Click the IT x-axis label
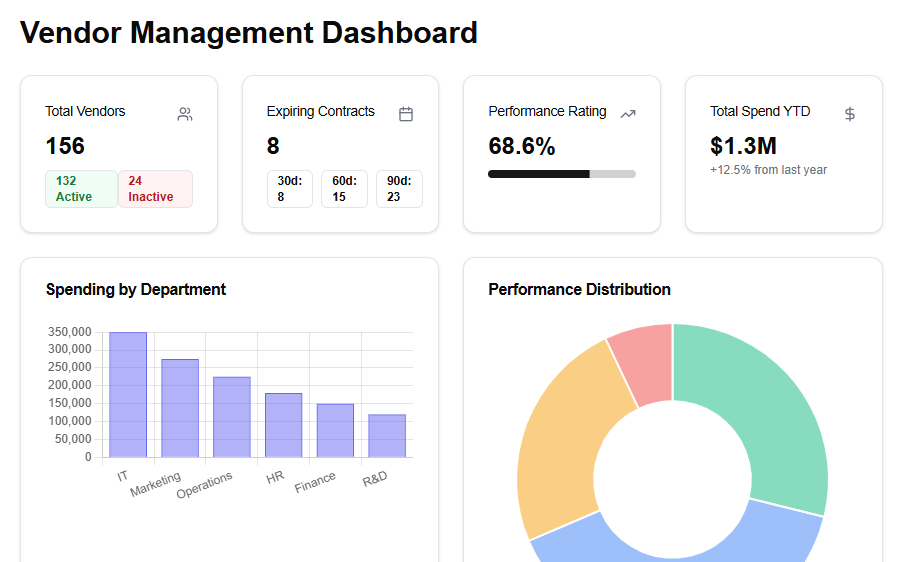This screenshot has width=901, height=562. point(122,476)
